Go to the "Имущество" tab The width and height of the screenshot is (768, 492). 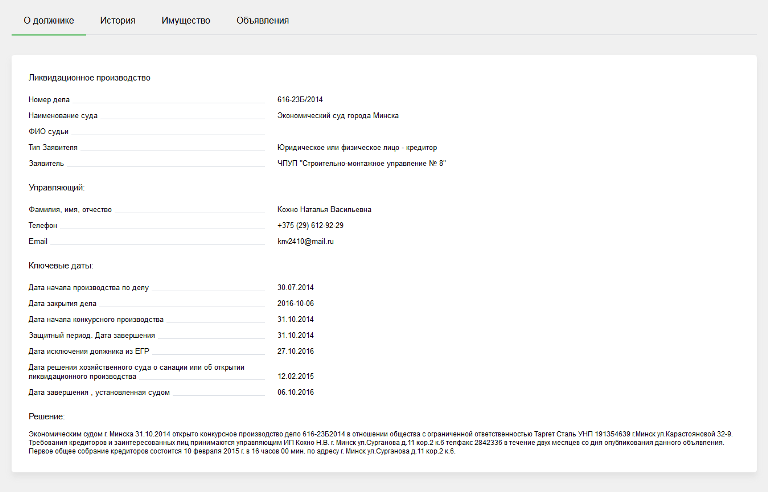point(186,20)
